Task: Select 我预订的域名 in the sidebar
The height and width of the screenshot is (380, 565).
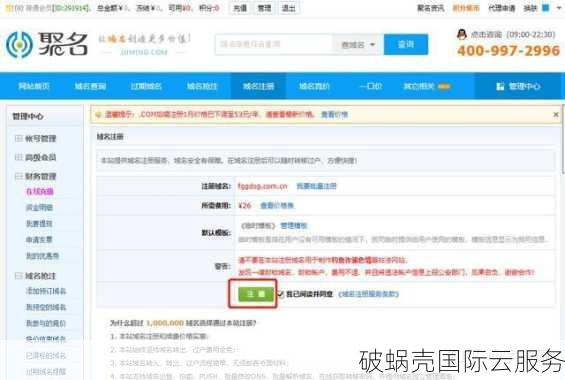Action: pyautogui.click(x=46, y=307)
